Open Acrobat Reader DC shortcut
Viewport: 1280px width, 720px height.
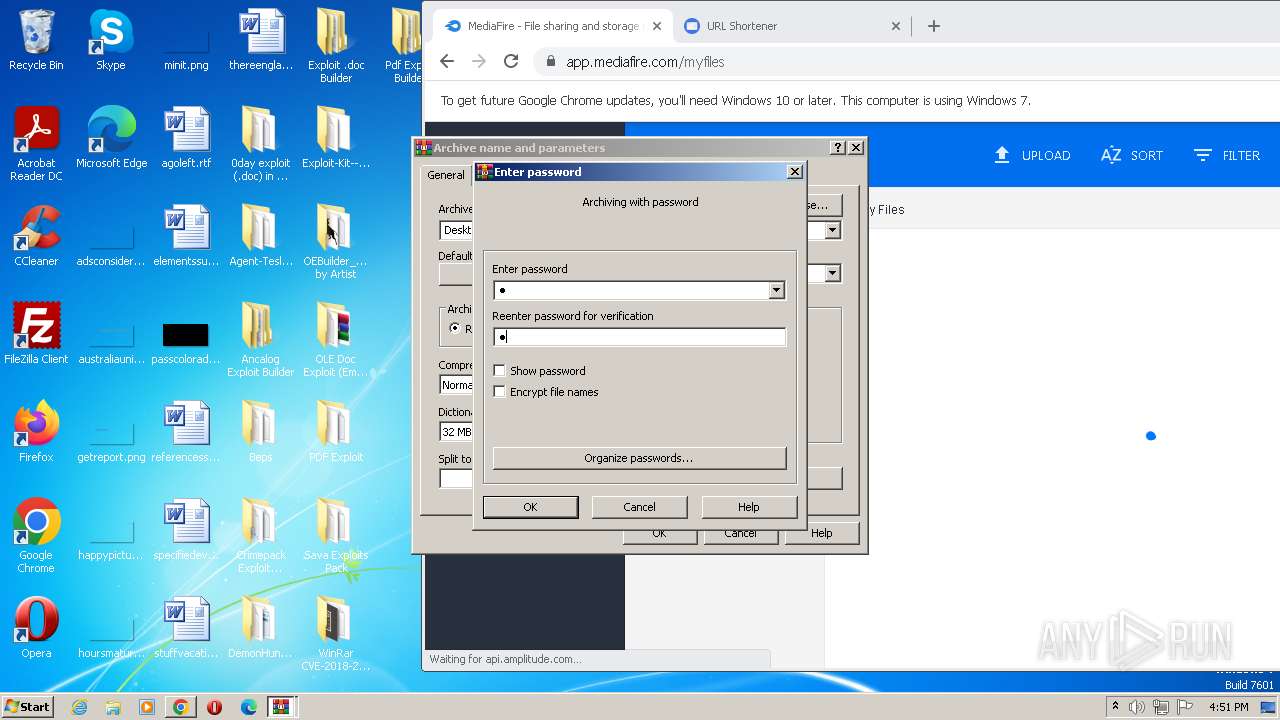pos(36,143)
